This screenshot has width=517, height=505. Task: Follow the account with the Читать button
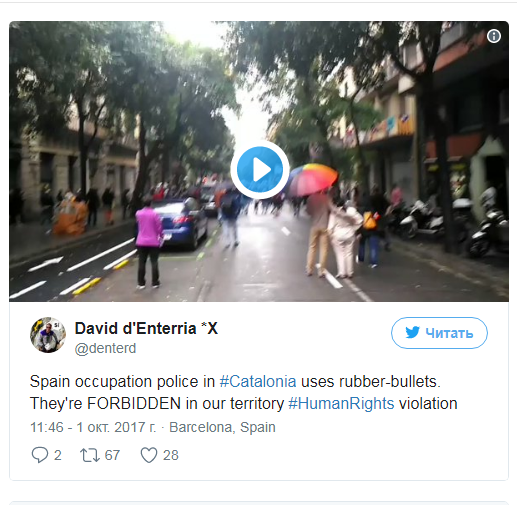(439, 333)
